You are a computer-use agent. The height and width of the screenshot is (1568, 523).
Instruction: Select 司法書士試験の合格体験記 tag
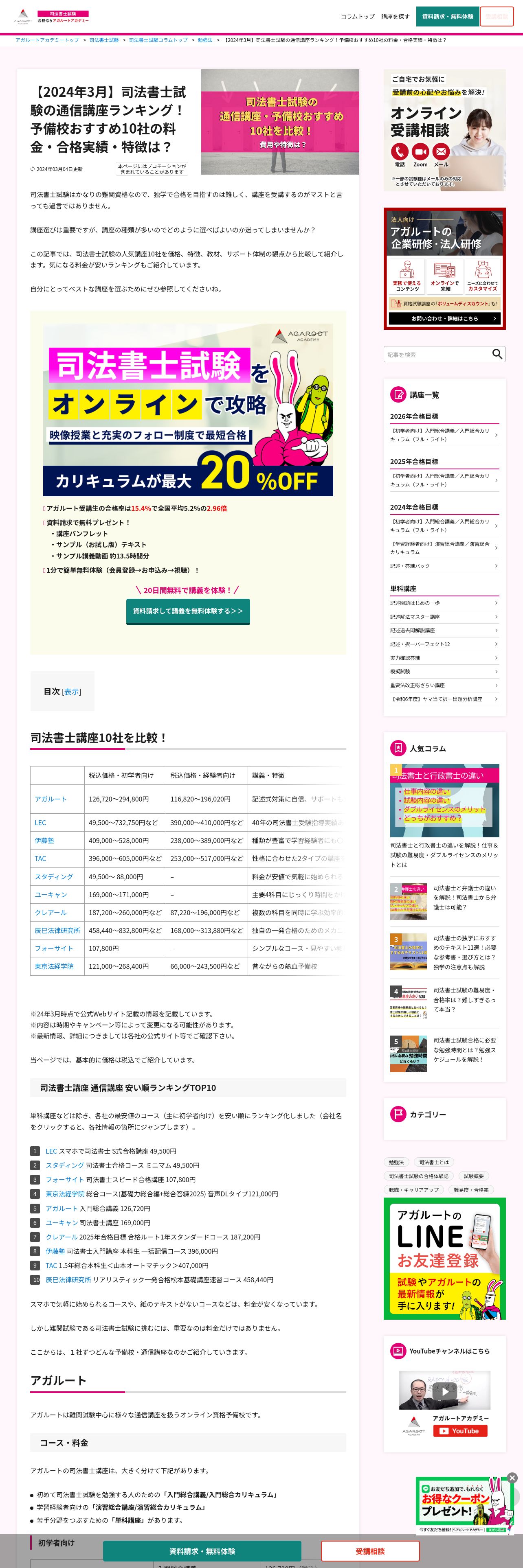(418, 1176)
